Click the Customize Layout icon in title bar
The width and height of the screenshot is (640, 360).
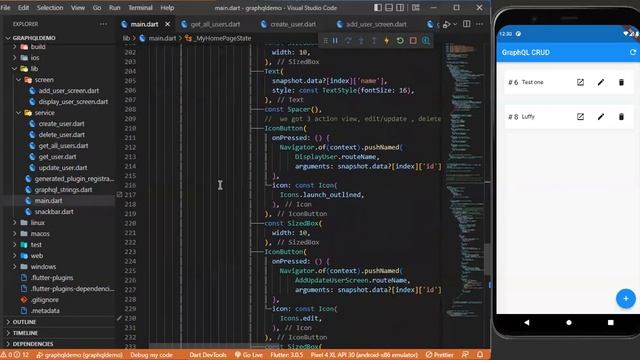click(416, 7)
